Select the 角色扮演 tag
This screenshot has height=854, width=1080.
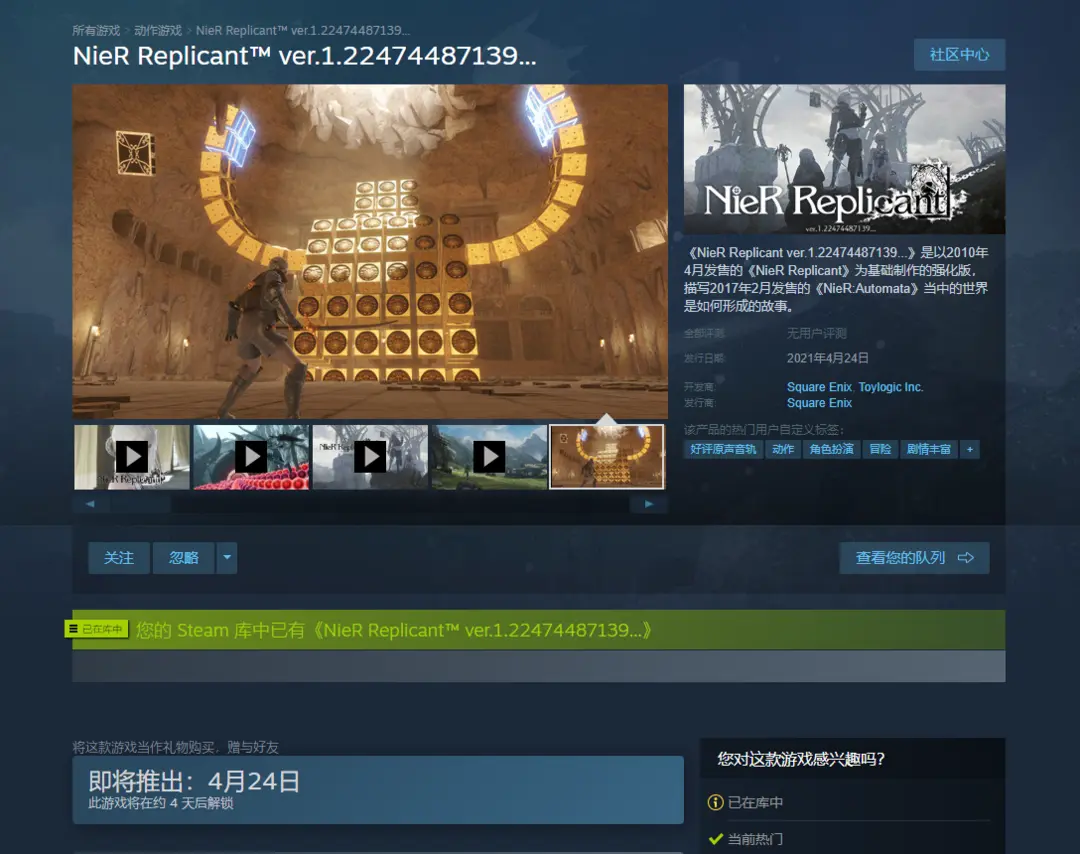[831, 450]
